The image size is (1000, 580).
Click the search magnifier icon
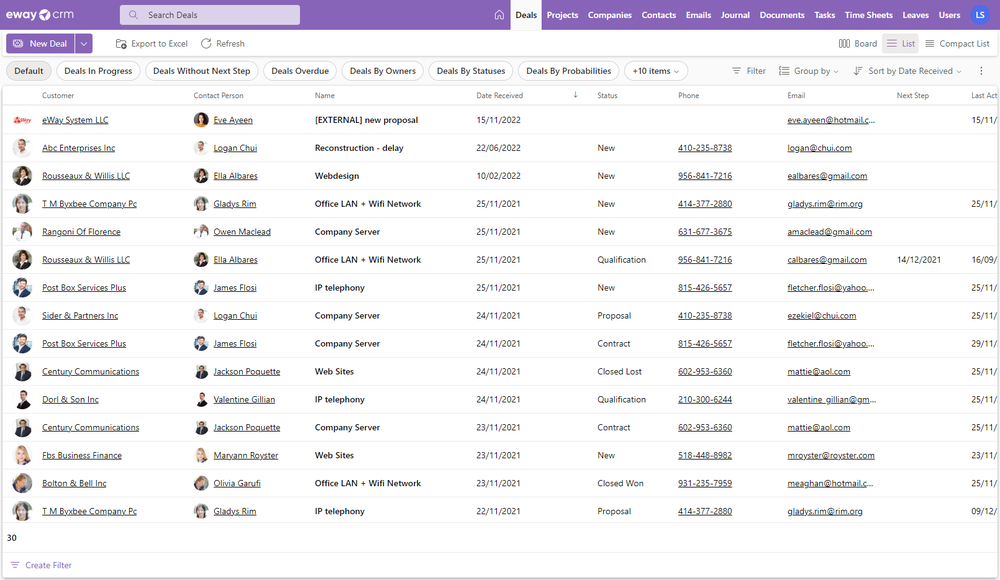(133, 15)
